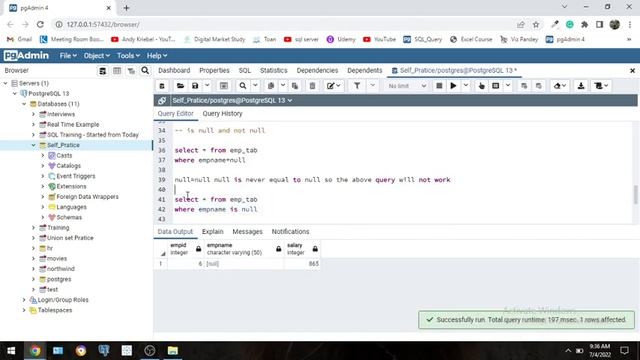
Task: Click the Delete trash icon in the toolbar
Action: 312,86
